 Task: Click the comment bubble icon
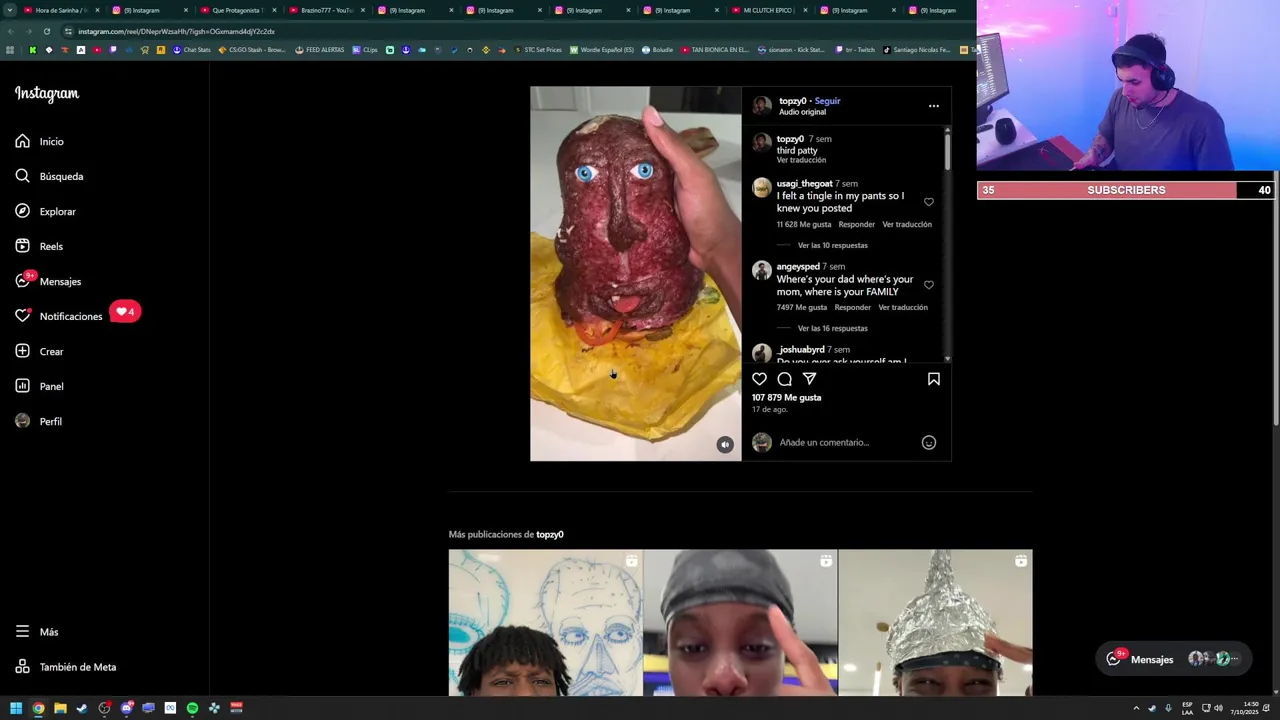784,379
